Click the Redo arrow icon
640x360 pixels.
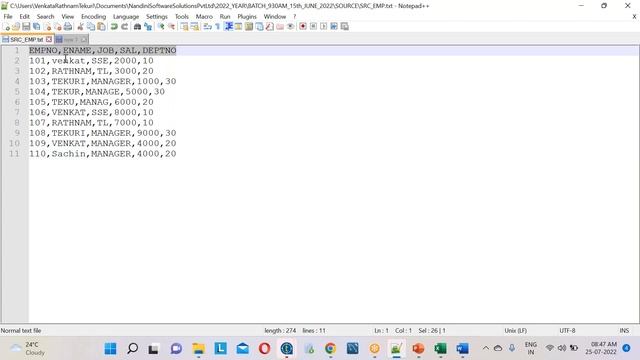tap(124, 27)
